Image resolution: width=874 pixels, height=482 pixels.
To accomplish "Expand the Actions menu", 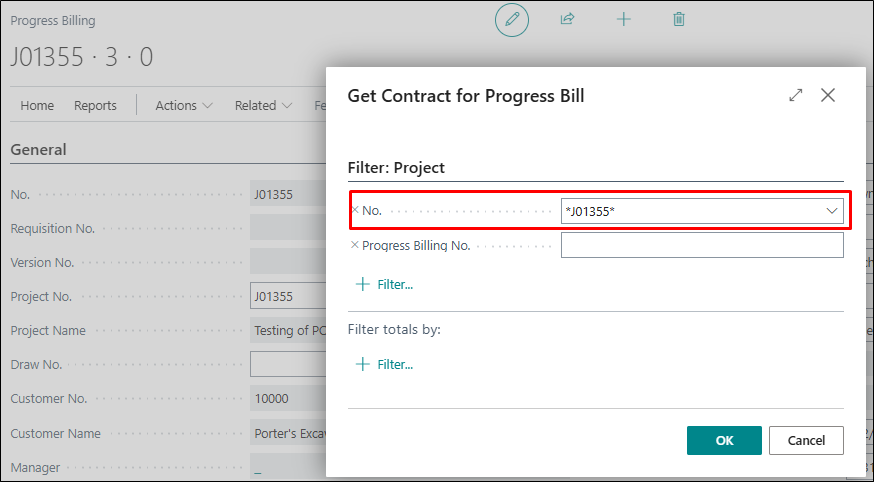I will tap(184, 105).
